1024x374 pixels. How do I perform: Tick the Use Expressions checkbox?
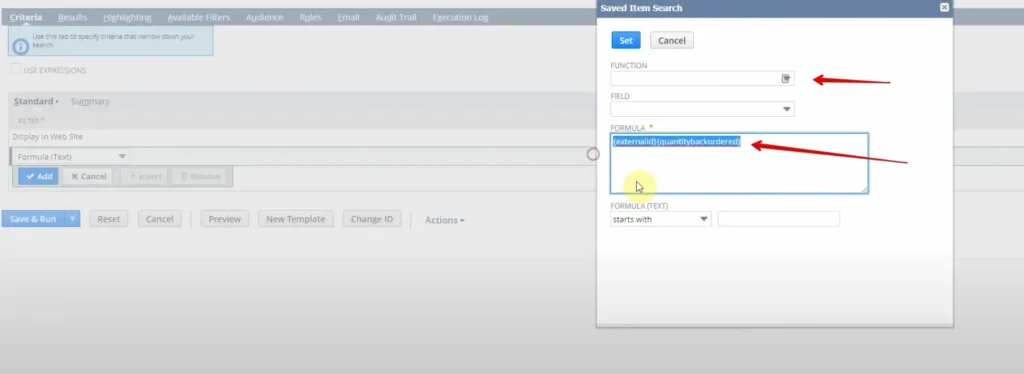[16, 69]
